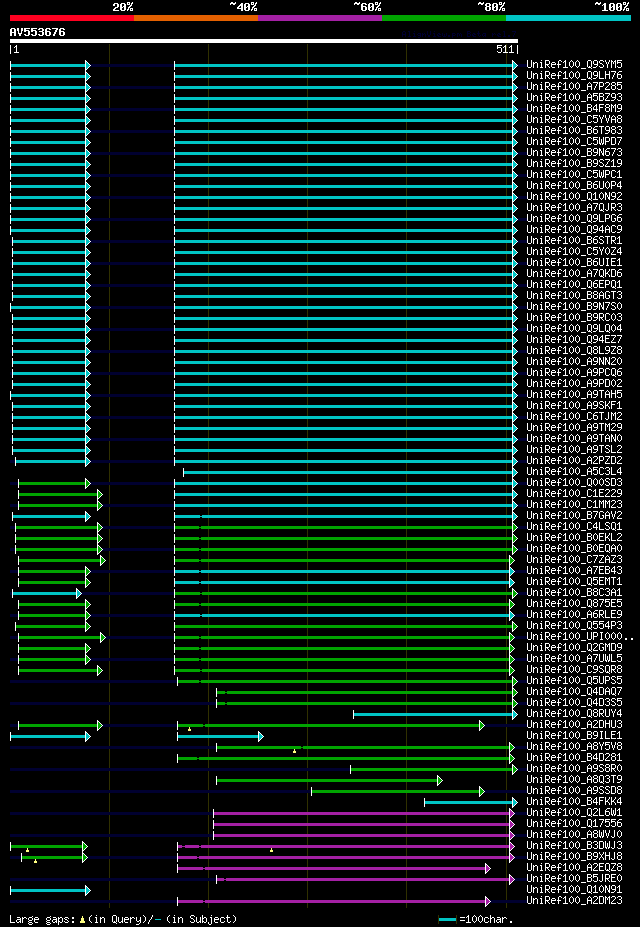This screenshot has width=640, height=927.
Task: Open the UniRef100_Q9LH76 hit label
Action: (574, 75)
